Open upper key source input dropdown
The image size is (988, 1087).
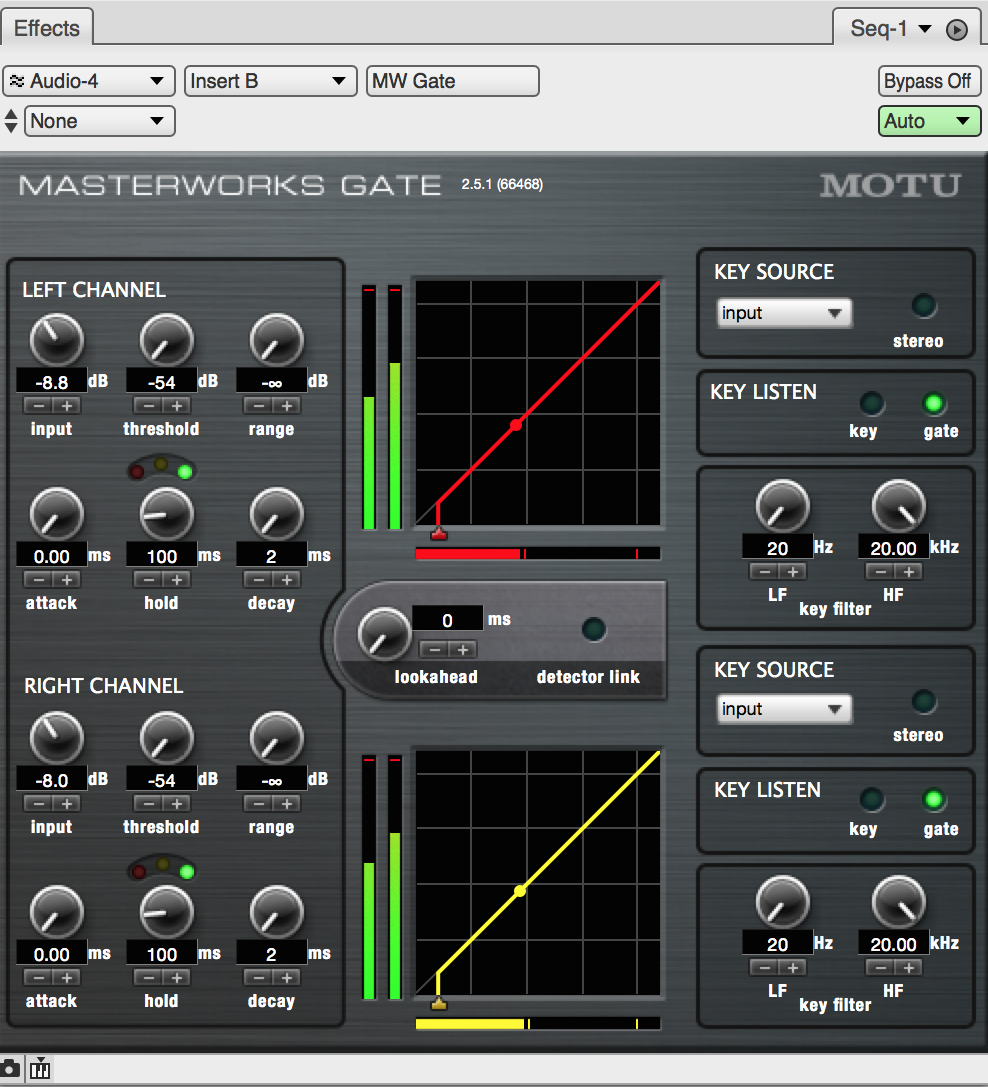coord(783,313)
